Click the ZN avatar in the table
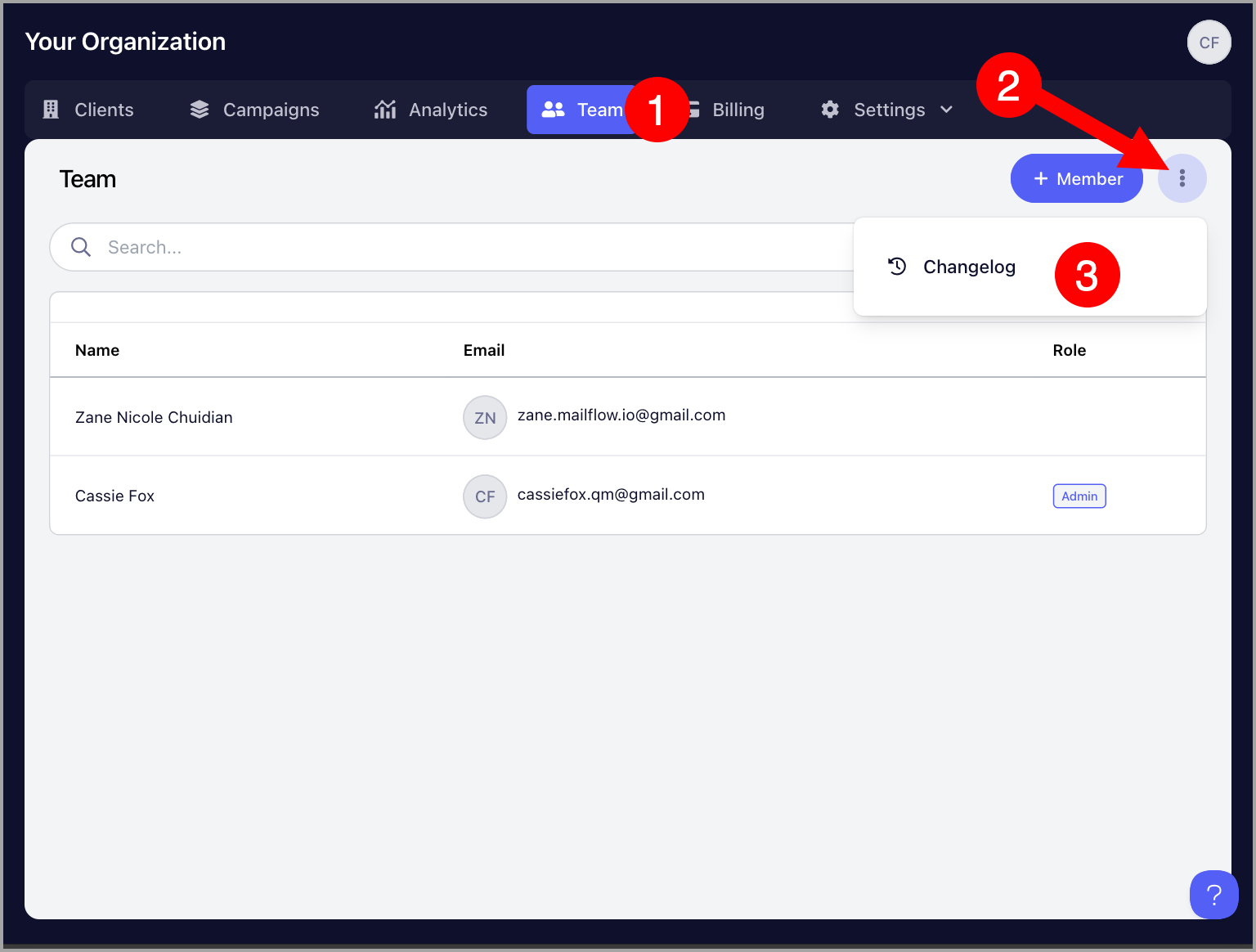 [x=485, y=418]
